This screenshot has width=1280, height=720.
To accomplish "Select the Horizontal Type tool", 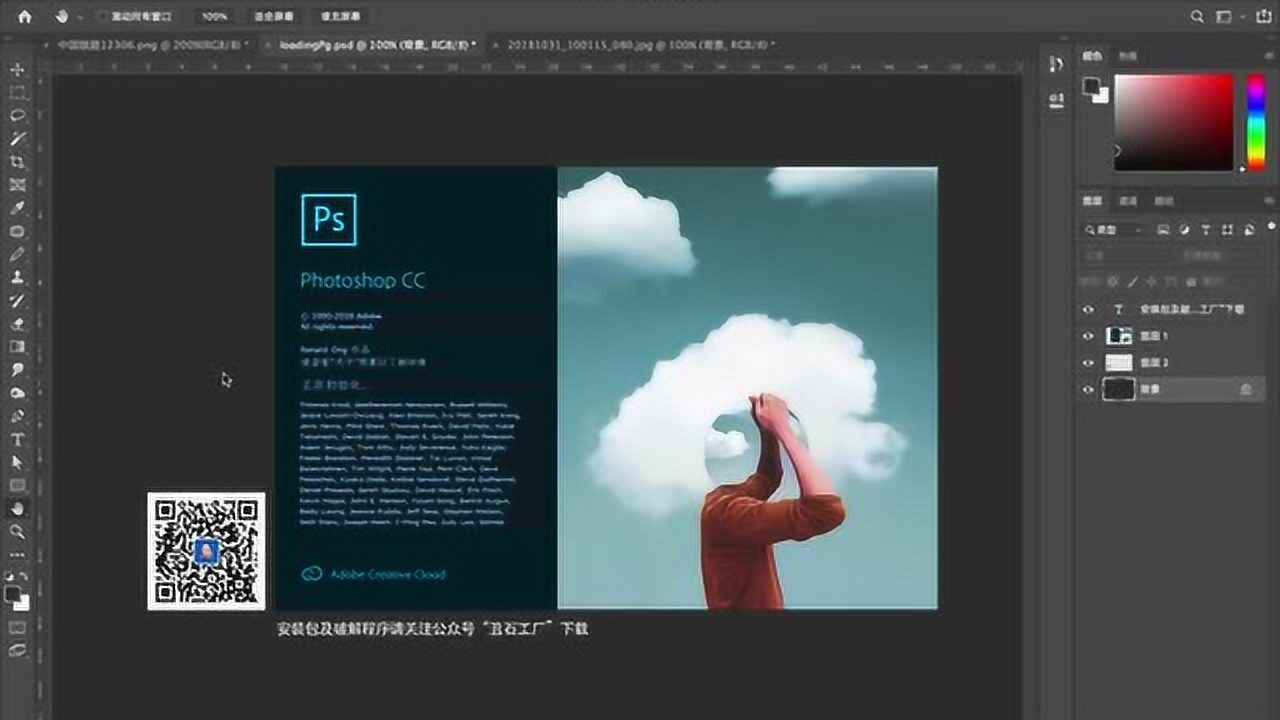I will pyautogui.click(x=17, y=440).
